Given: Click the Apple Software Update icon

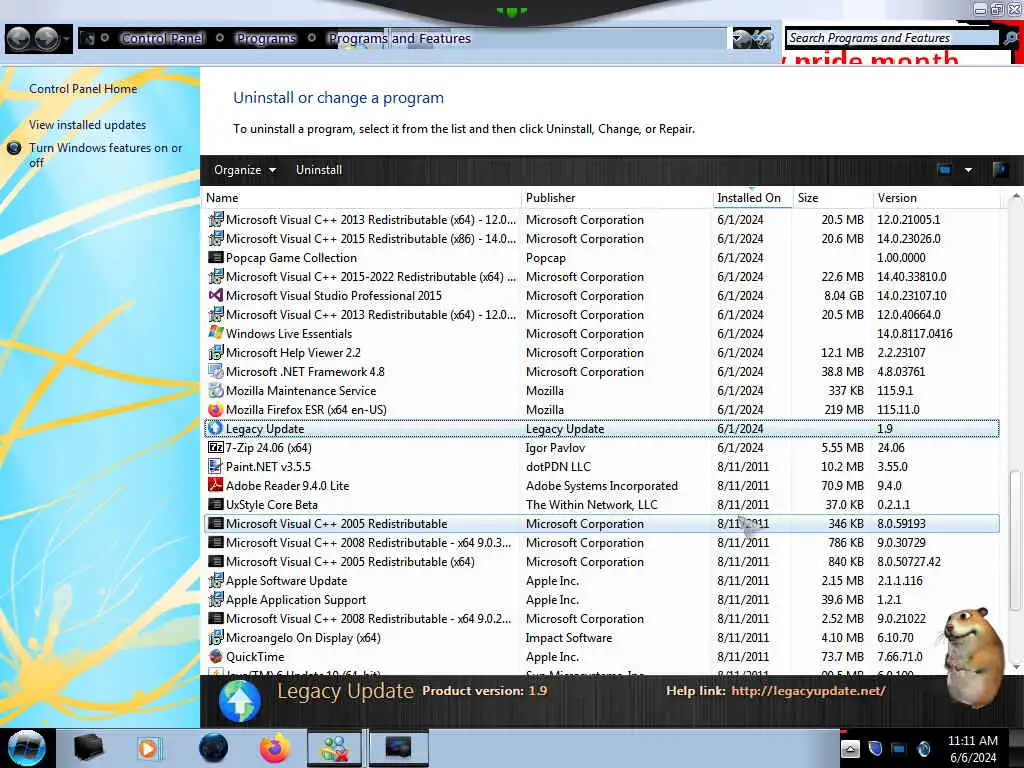Looking at the screenshot, I should coord(216,581).
